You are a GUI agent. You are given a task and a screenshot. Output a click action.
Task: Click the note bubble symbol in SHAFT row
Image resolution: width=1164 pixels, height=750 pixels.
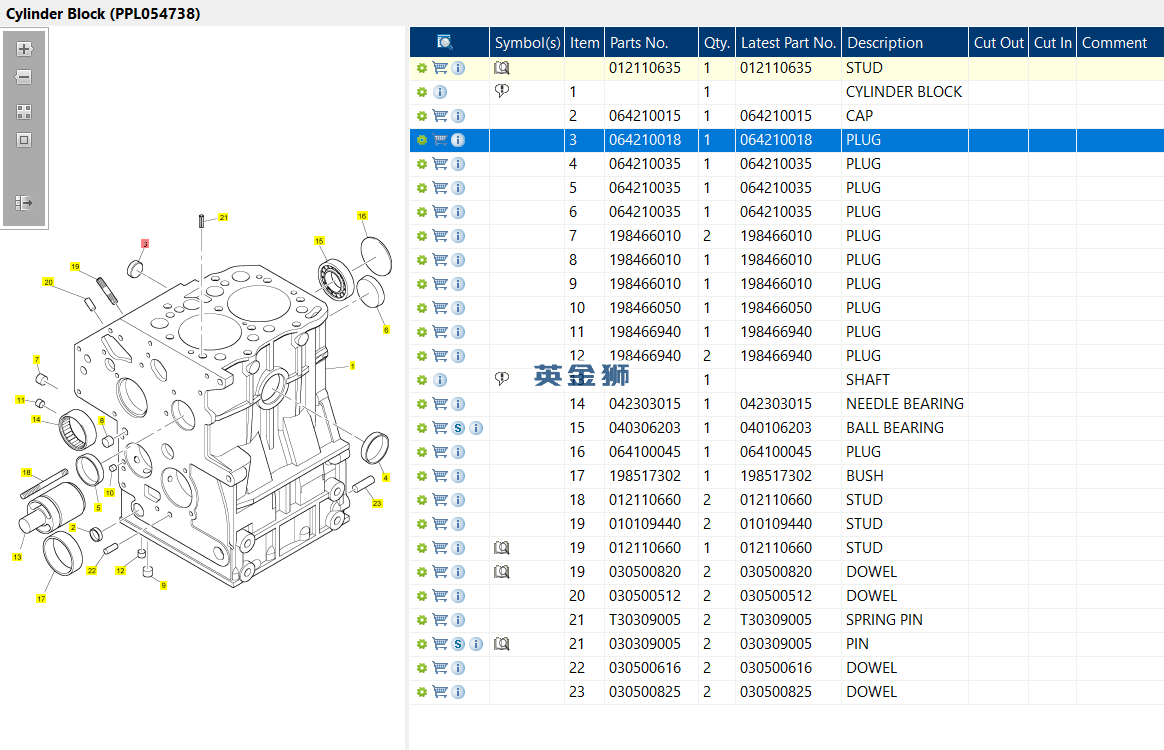[x=502, y=380]
